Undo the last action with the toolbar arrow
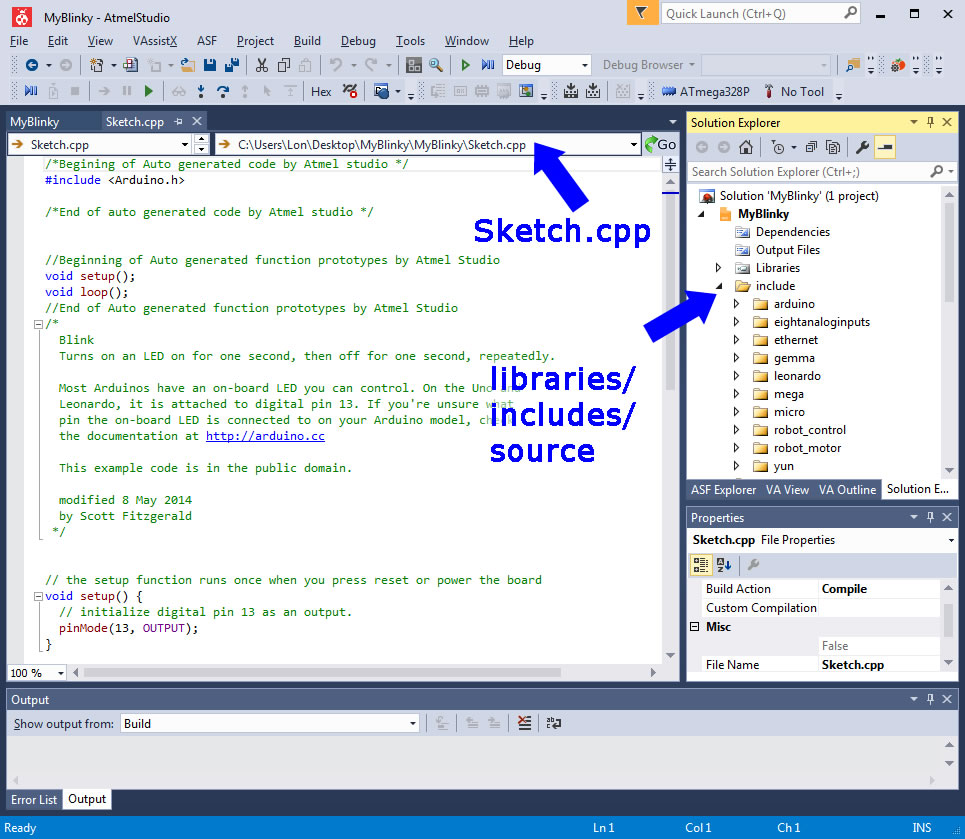Image resolution: width=965 pixels, height=839 pixels. click(335, 65)
